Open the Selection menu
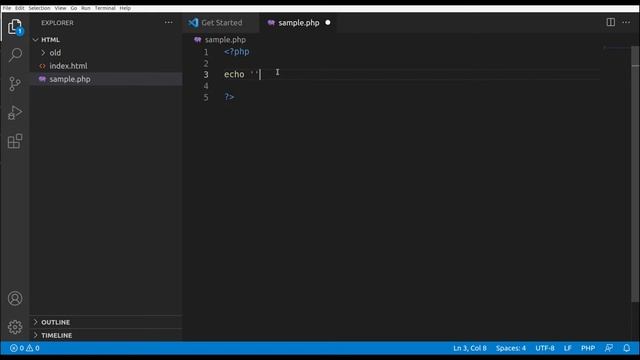 tap(39, 8)
